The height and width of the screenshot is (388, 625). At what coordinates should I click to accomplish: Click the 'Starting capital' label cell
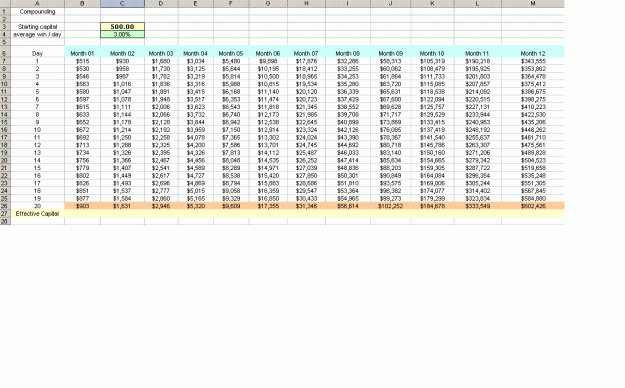pyautogui.click(x=37, y=27)
